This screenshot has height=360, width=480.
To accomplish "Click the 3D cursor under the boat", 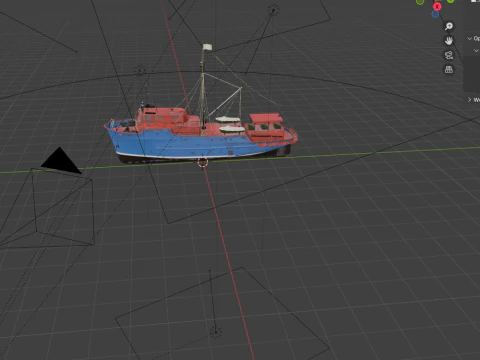I will [203, 162].
